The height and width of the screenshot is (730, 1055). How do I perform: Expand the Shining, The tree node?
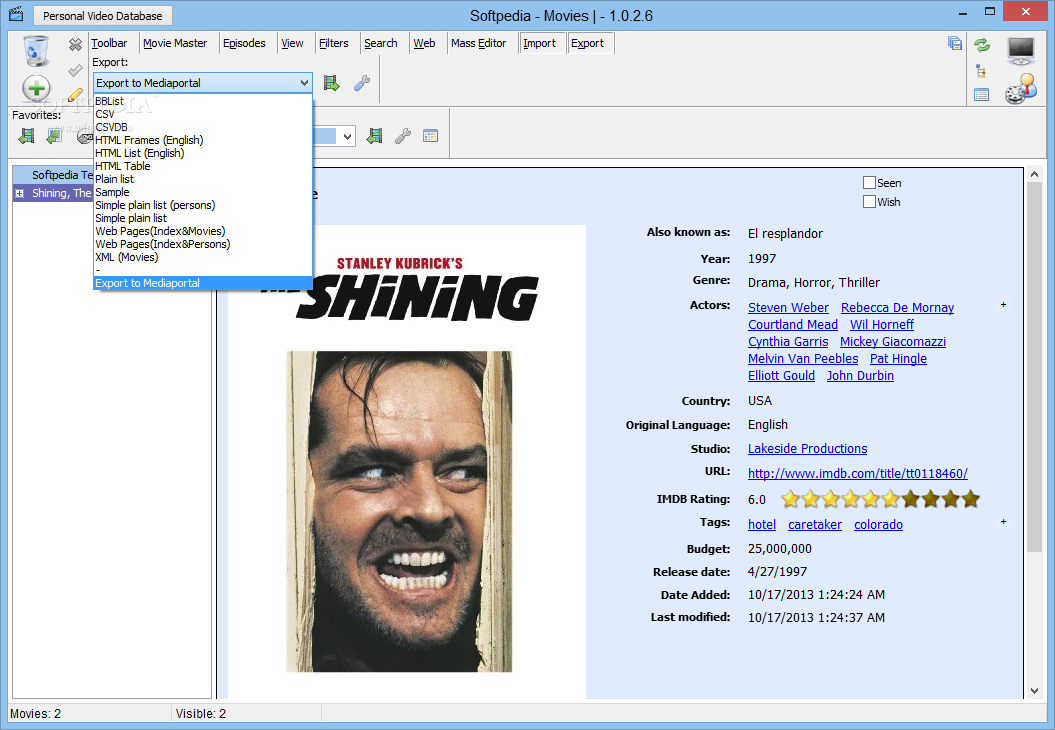coord(20,194)
